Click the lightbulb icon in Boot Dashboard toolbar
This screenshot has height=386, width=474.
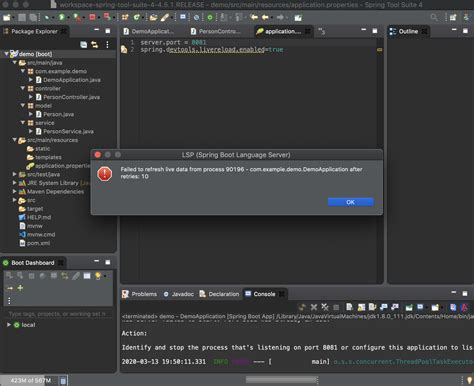click(x=98, y=276)
